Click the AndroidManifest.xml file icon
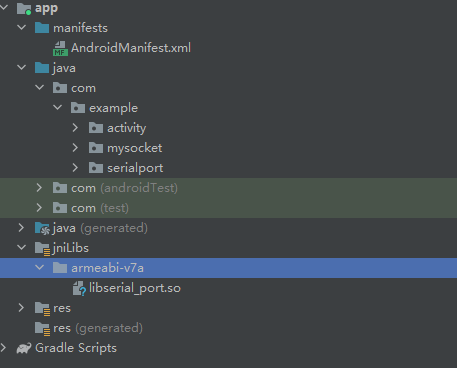The height and width of the screenshot is (368, 457). [60, 48]
